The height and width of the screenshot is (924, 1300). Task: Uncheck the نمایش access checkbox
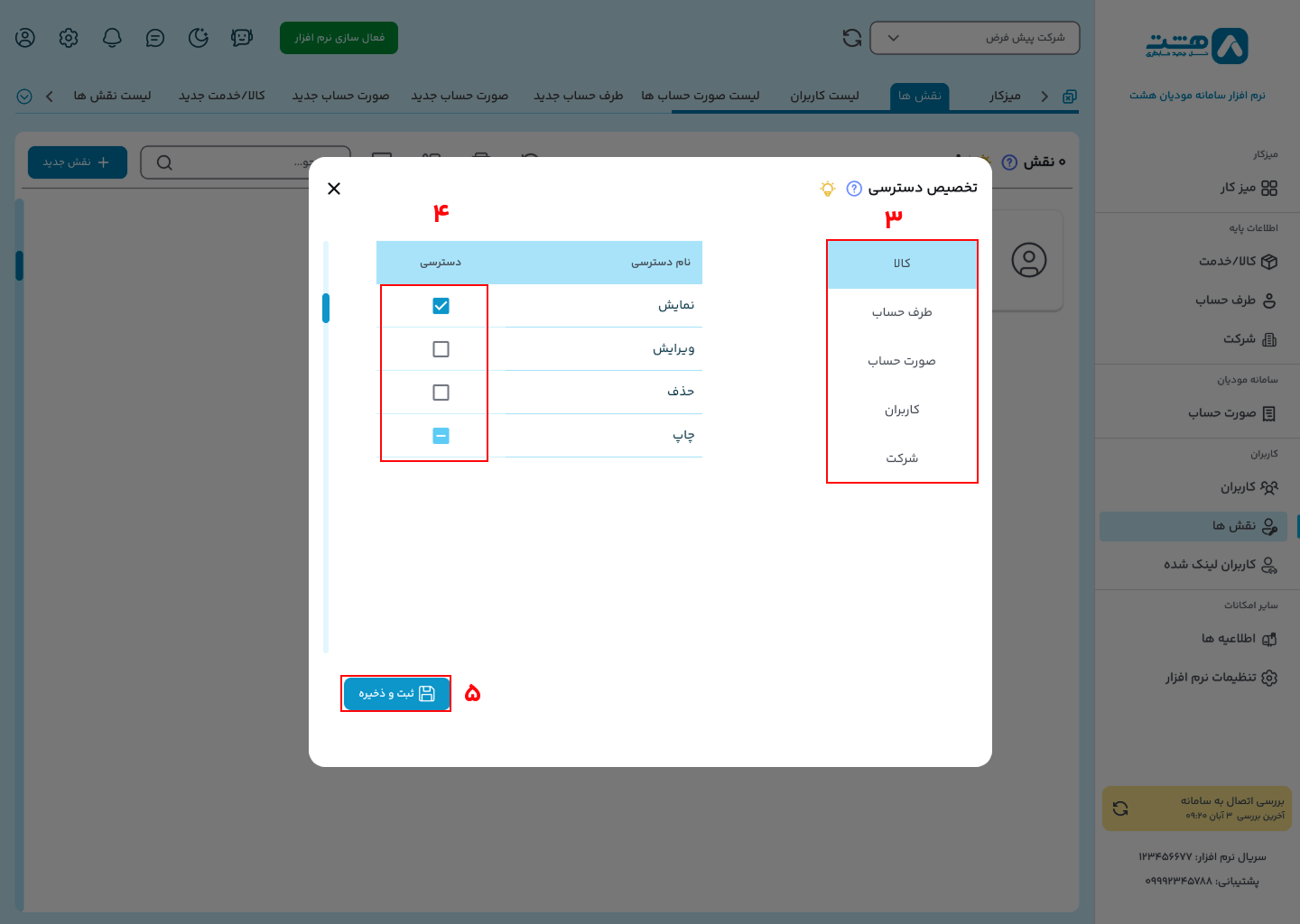[441, 305]
